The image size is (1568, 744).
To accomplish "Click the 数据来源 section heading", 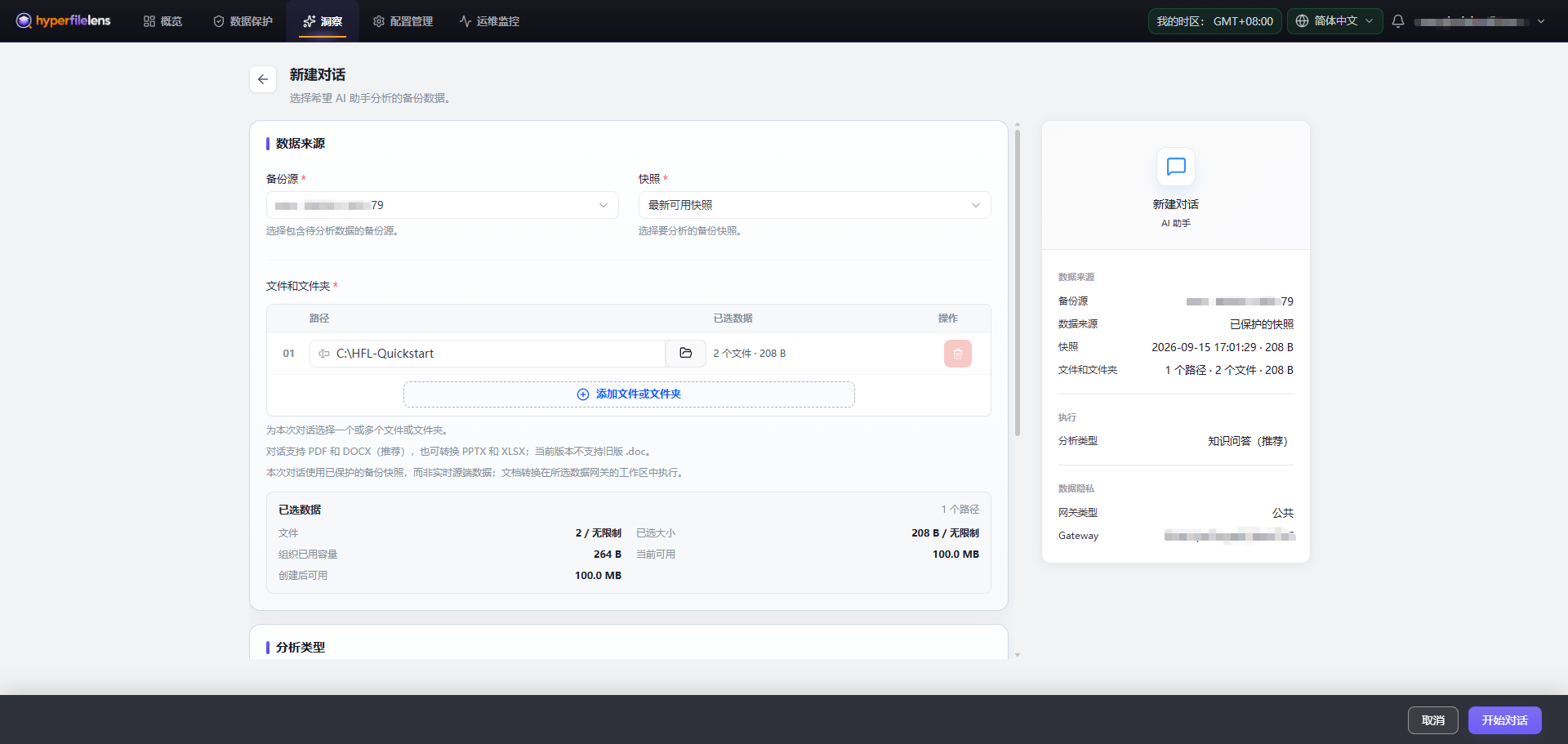I will click(x=301, y=143).
